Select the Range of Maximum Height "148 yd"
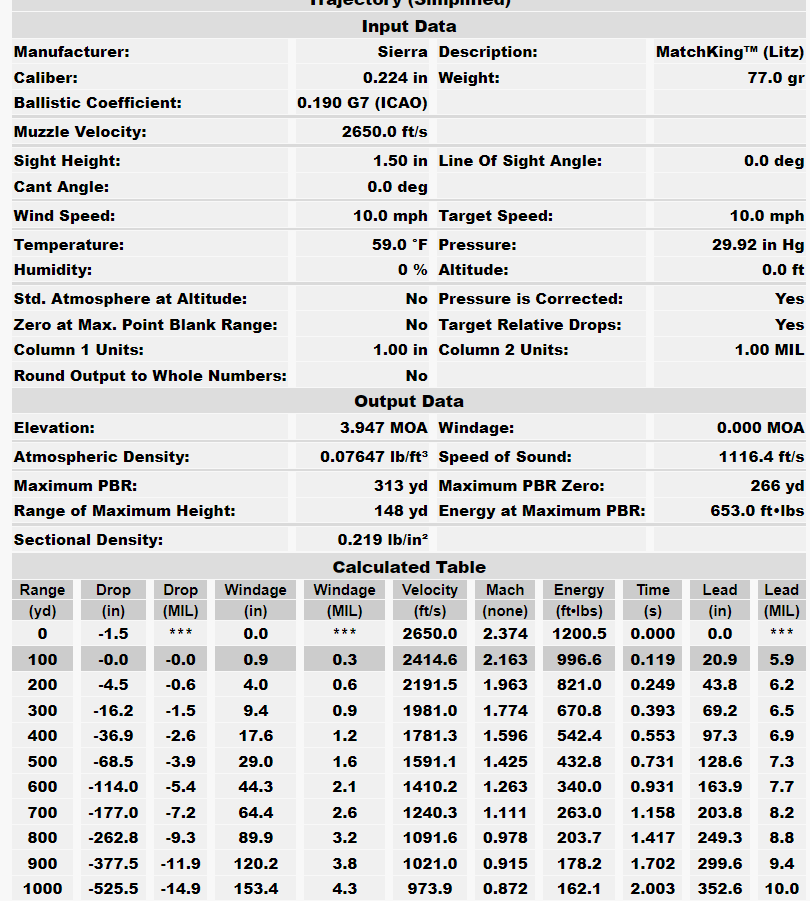This screenshot has width=810, height=901. coord(401,511)
